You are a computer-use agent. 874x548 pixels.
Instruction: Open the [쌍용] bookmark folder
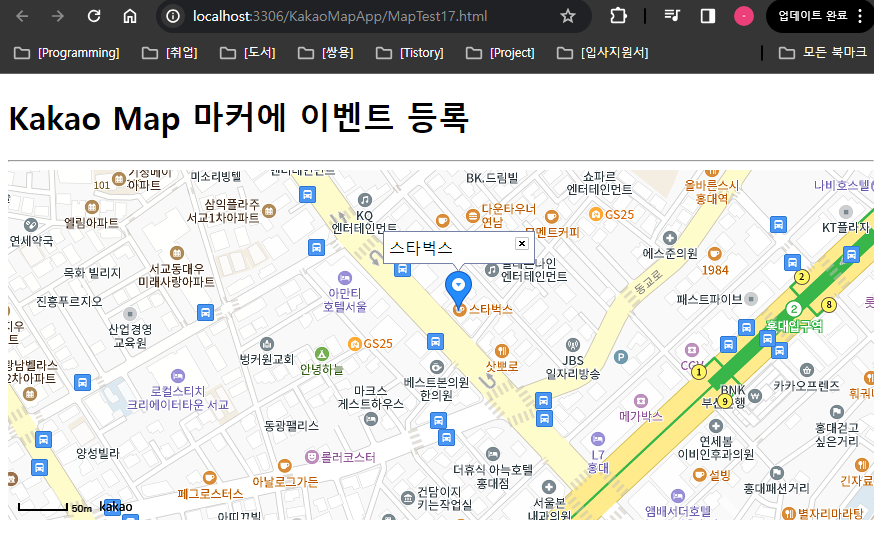coord(326,53)
